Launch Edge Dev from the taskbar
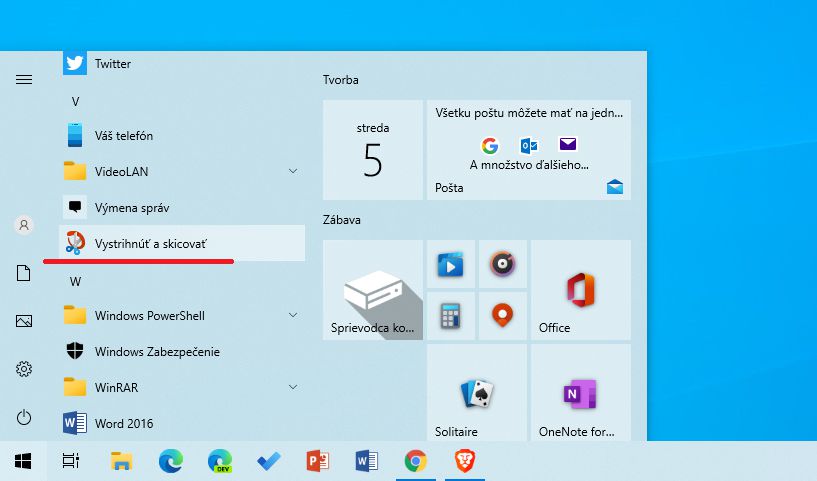The height and width of the screenshot is (481, 817). [x=220, y=461]
